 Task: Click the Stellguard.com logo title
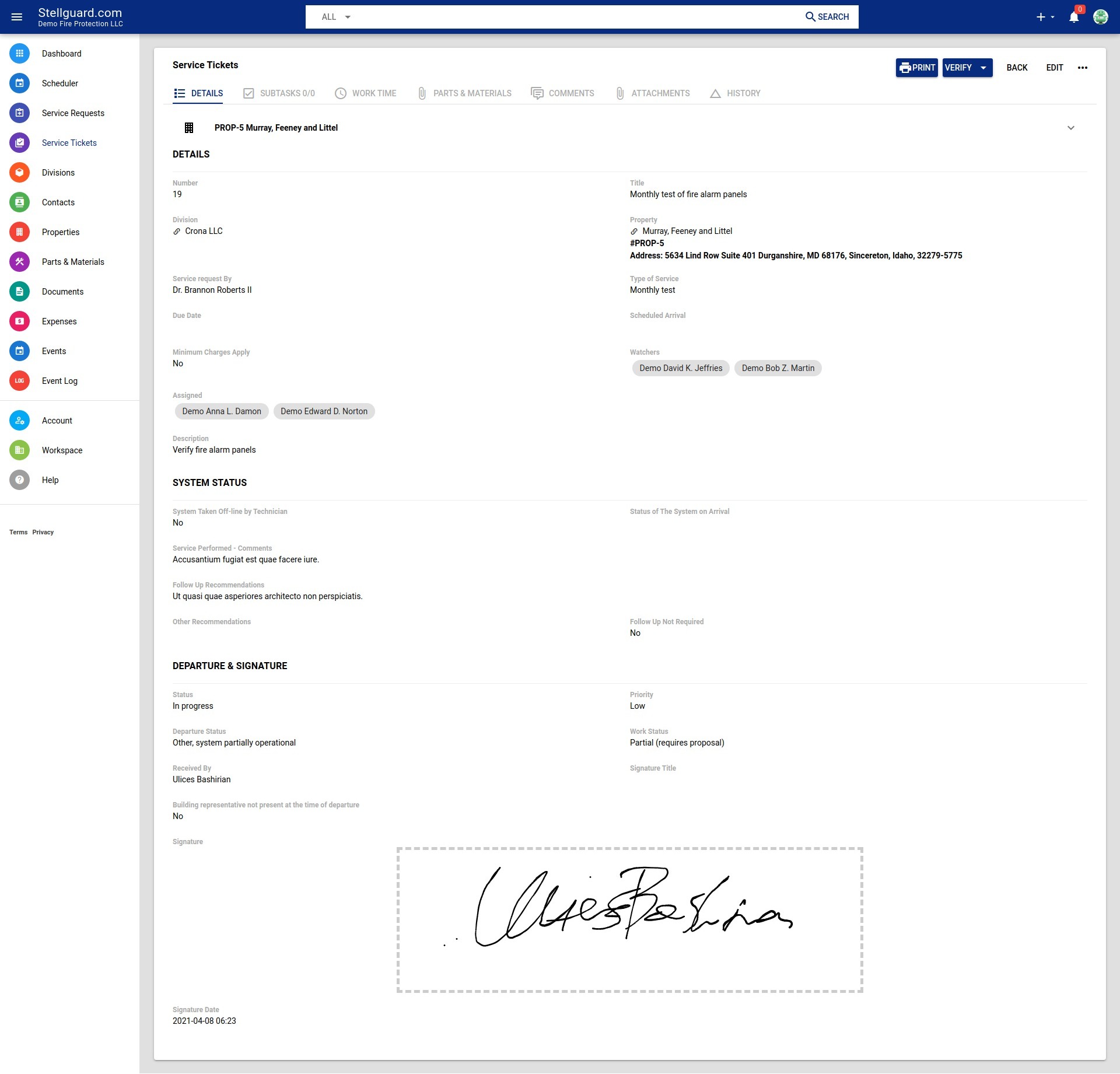pos(80,13)
